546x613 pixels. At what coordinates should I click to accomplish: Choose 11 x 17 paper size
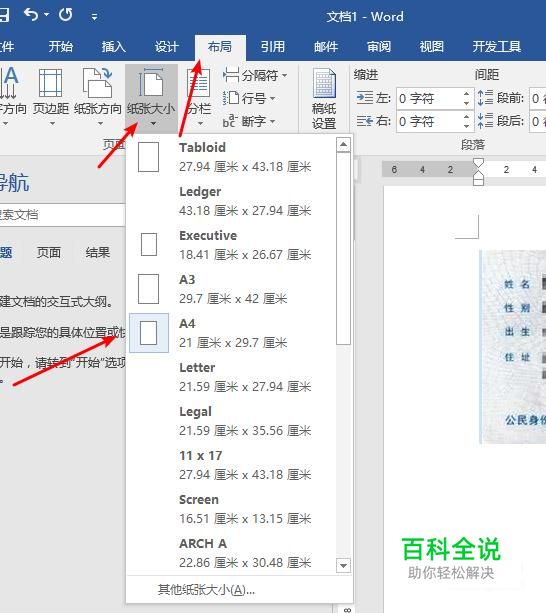tap(231, 465)
